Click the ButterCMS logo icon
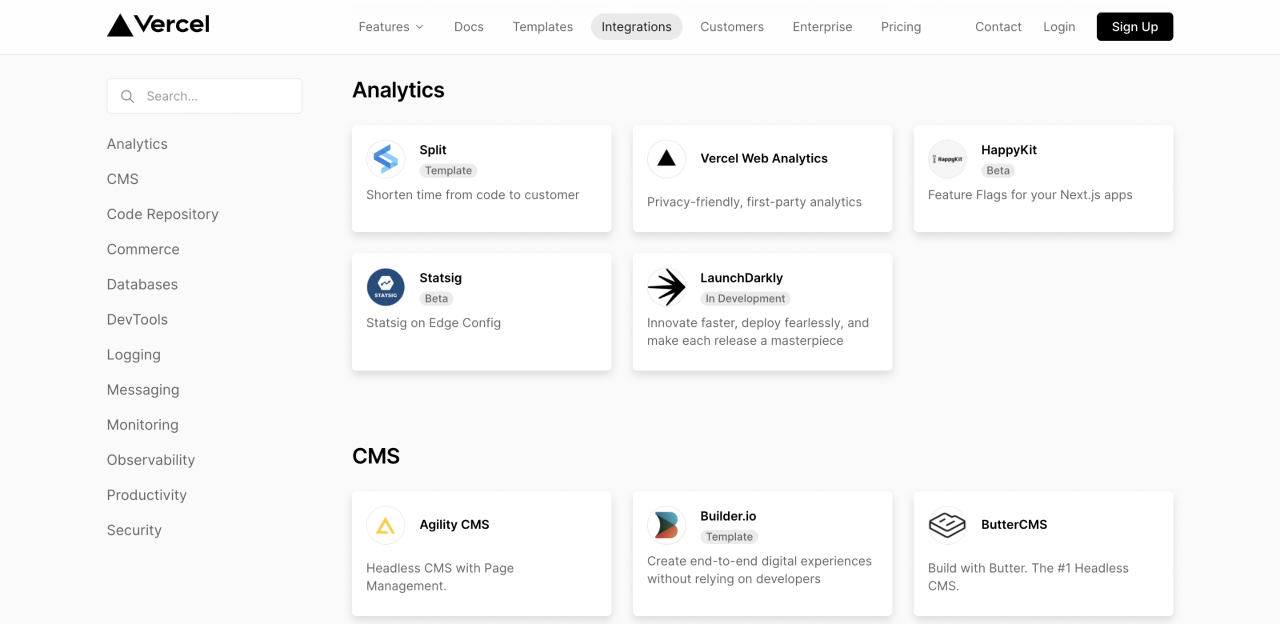 coord(948,525)
